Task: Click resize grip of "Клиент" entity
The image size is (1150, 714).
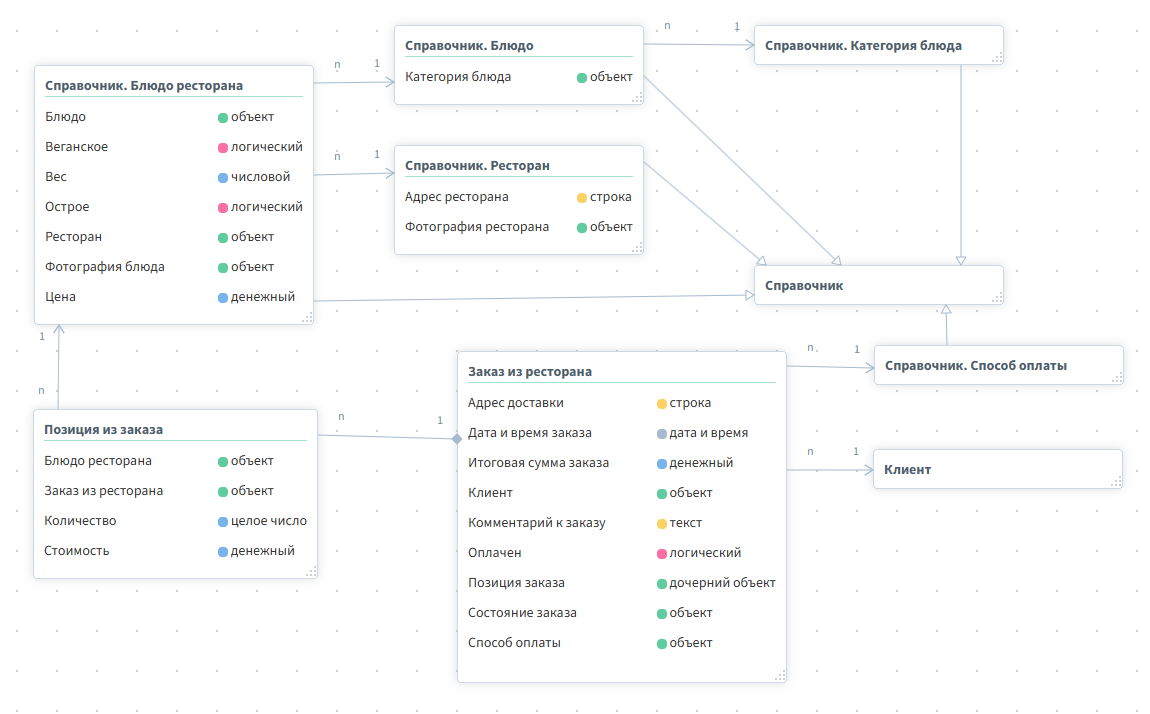Action: (1116, 481)
